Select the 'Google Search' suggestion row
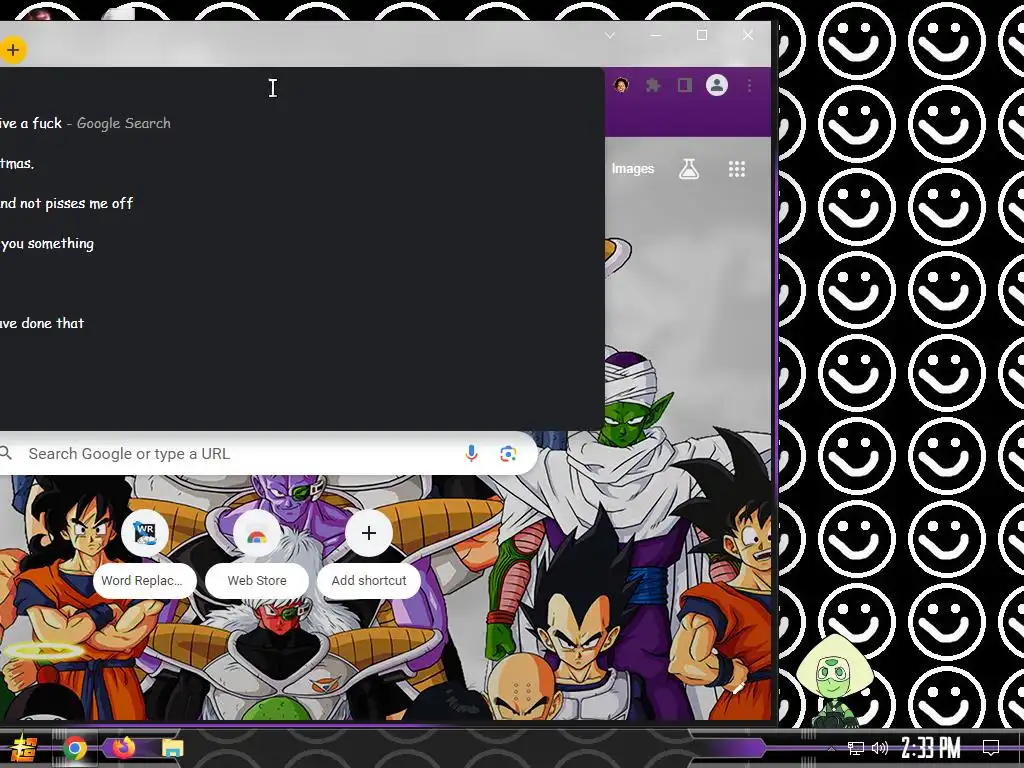Image resolution: width=1024 pixels, height=768 pixels. 302,123
